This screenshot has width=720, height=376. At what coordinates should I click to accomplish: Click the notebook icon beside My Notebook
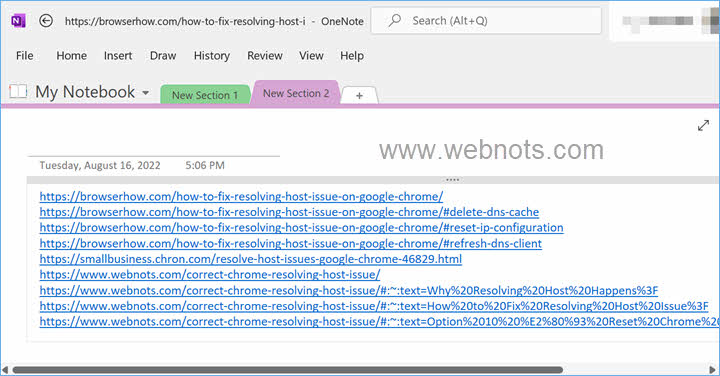[18, 91]
